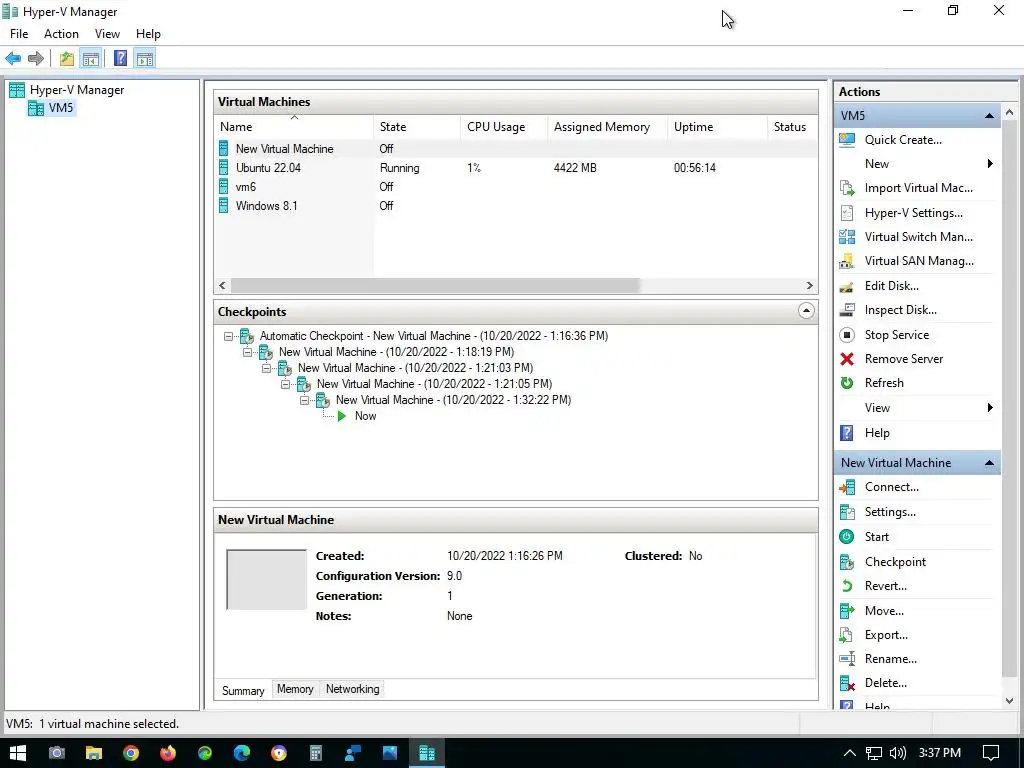Sort by the Uptime column header
1024x768 pixels.
pyautogui.click(x=717, y=127)
